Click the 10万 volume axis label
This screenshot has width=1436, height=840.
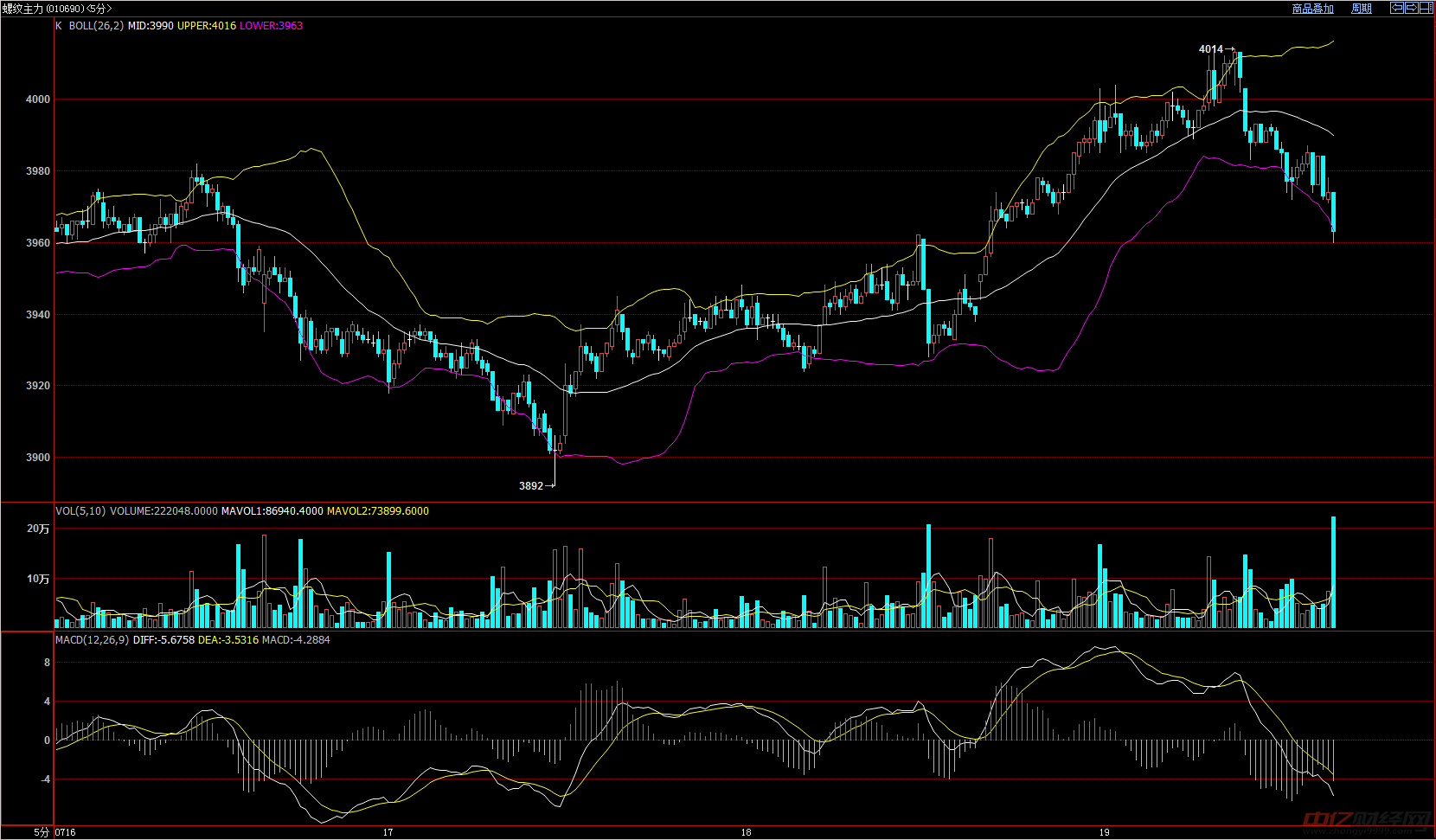point(38,579)
